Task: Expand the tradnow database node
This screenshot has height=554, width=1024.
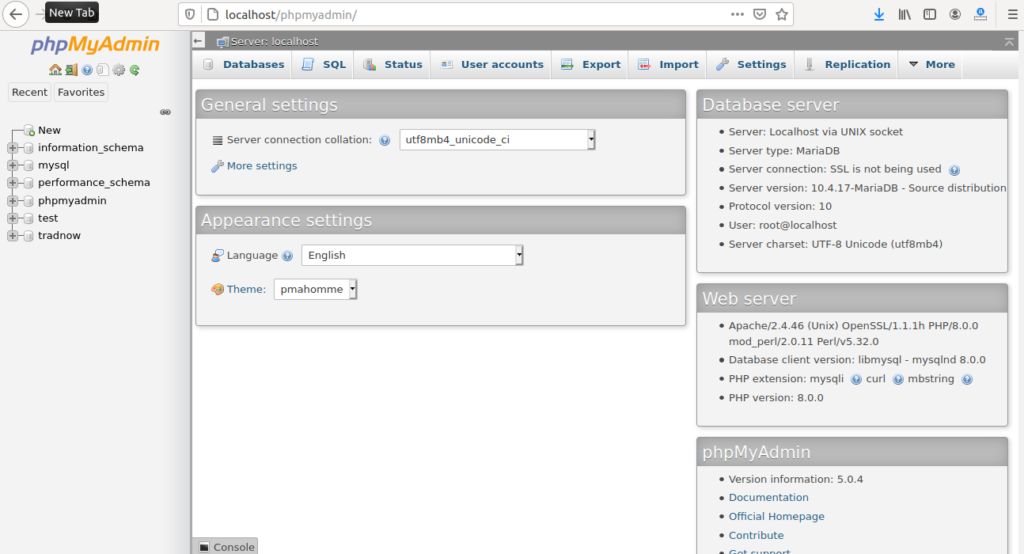Action: [x=12, y=236]
